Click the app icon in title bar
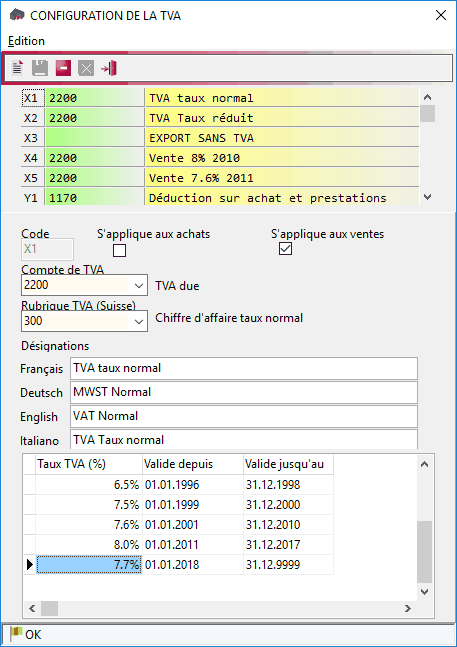 click(17, 15)
